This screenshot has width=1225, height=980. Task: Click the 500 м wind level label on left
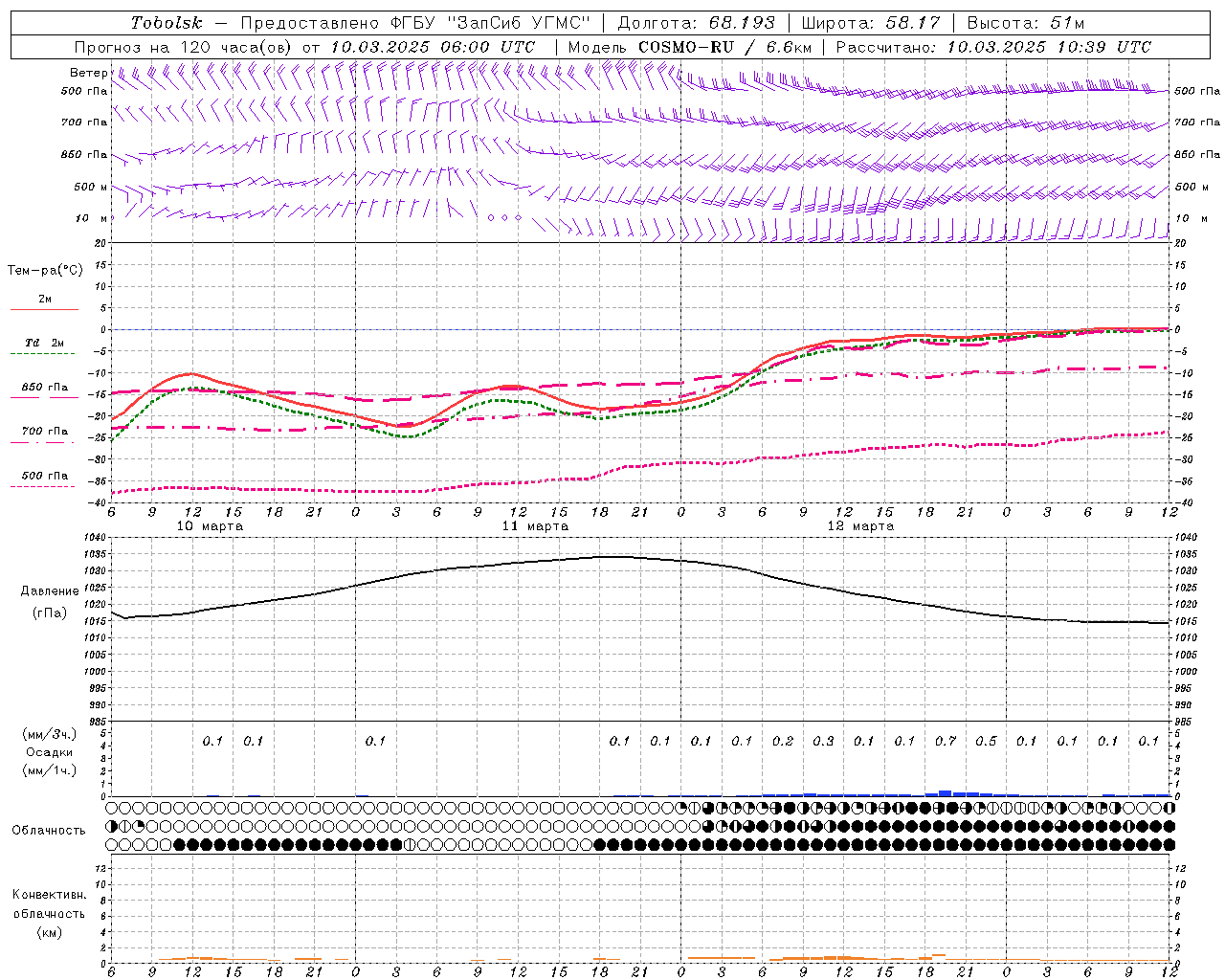coord(92,187)
